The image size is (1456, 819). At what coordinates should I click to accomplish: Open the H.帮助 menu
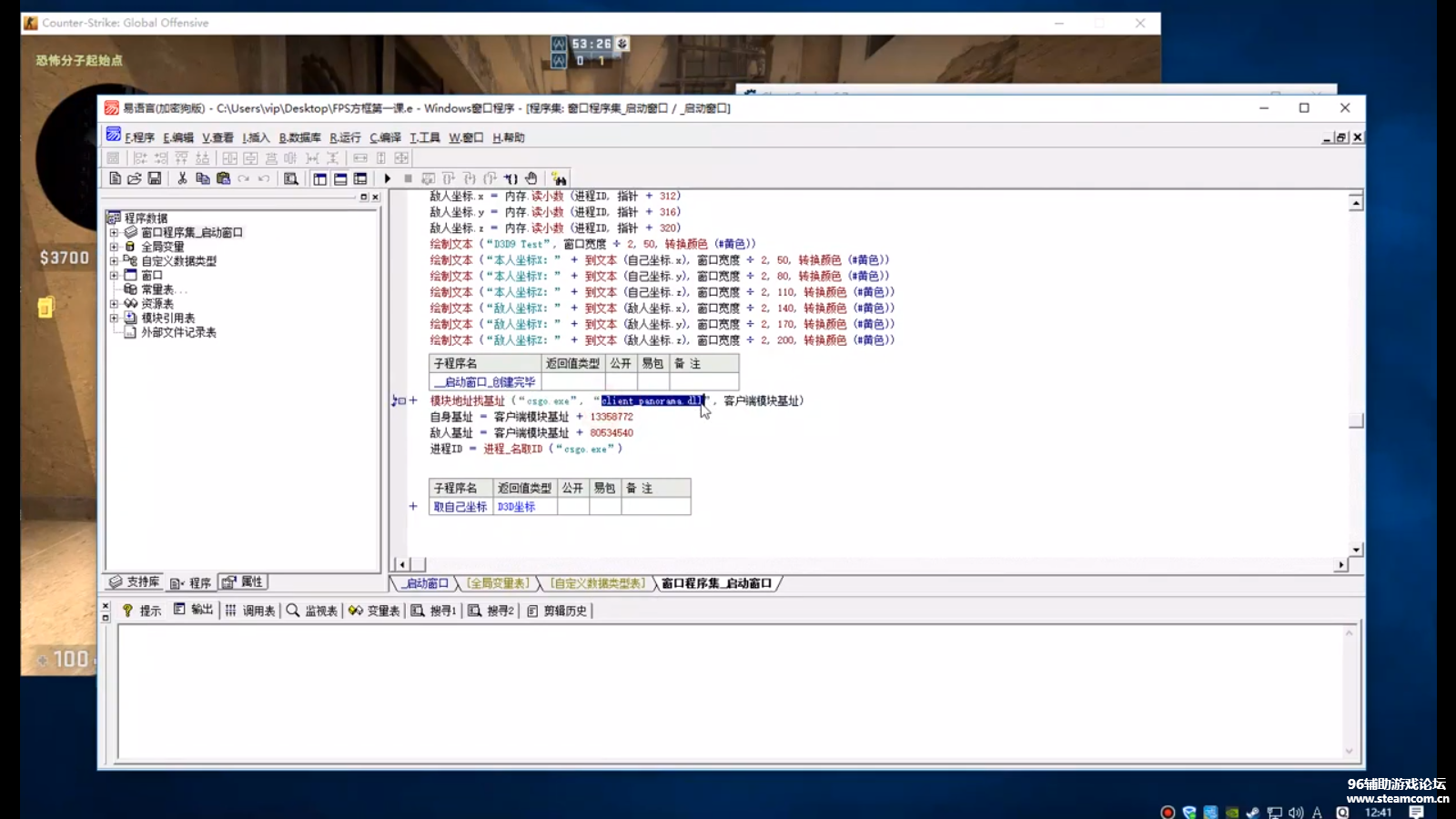tap(509, 137)
